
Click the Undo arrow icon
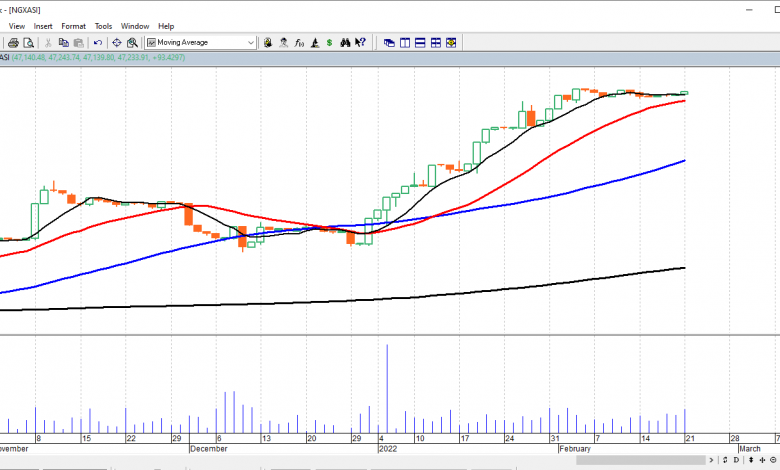coord(97,43)
